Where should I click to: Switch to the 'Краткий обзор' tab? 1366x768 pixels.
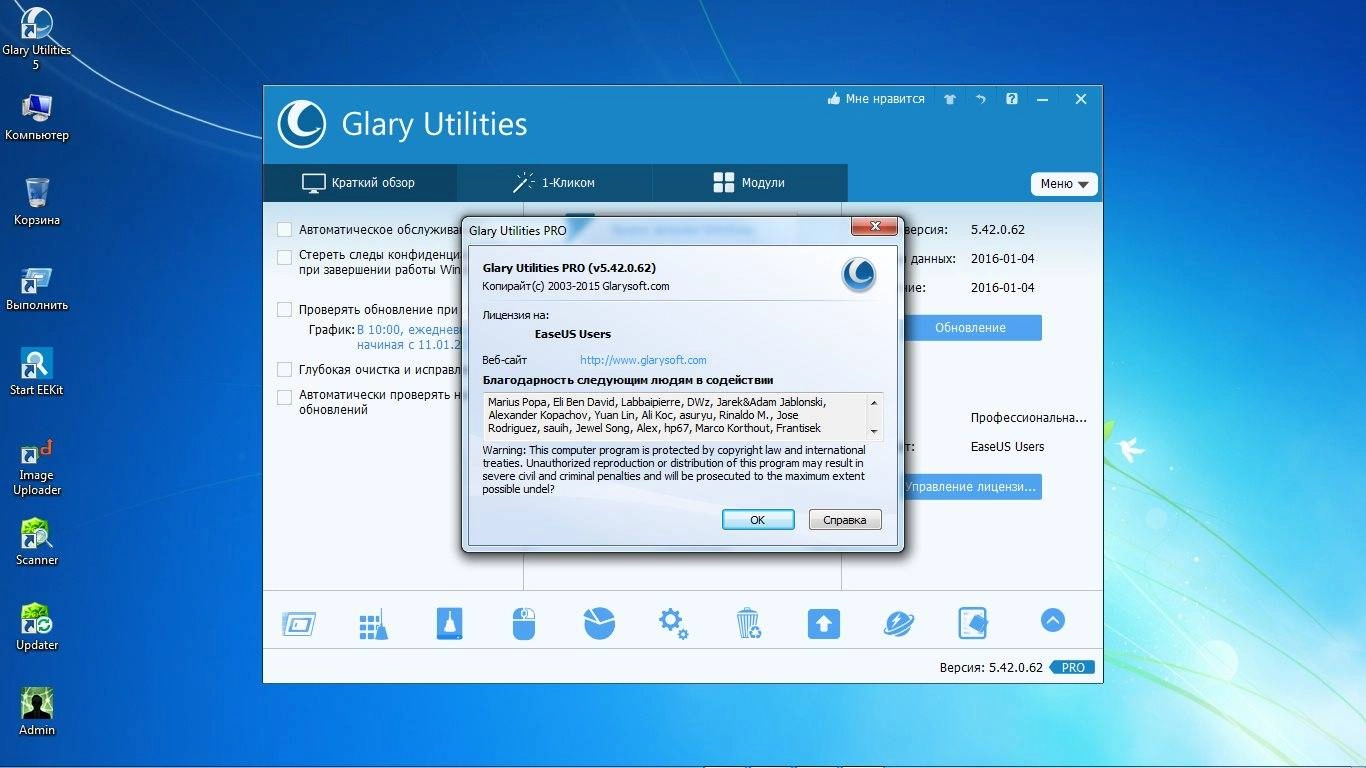(359, 183)
